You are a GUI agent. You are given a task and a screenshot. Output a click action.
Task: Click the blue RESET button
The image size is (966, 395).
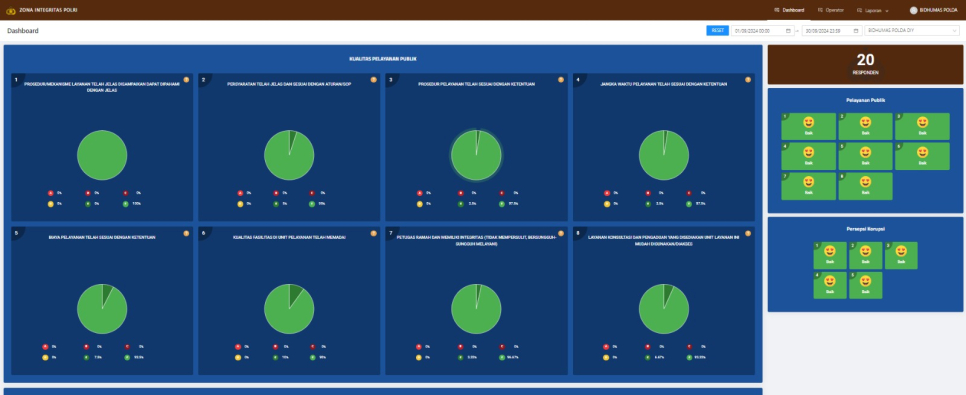717,30
